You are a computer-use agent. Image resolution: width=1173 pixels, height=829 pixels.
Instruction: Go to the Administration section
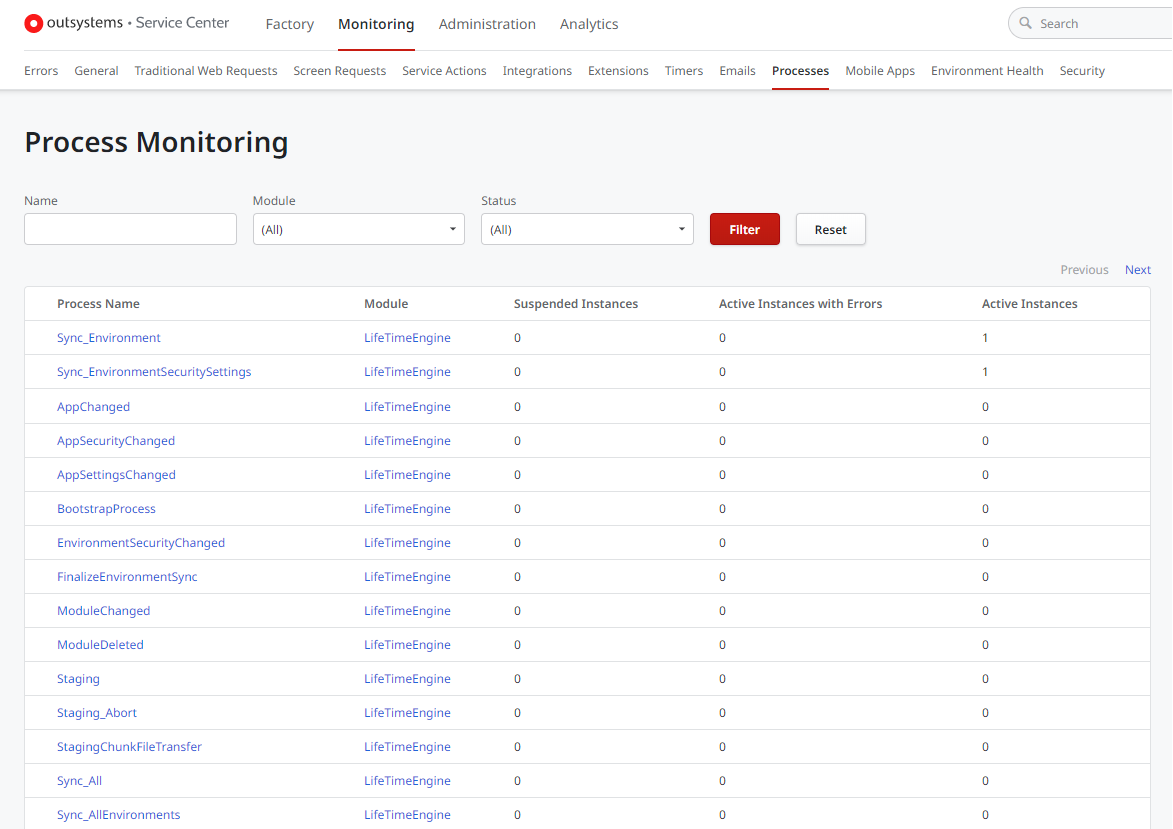pyautogui.click(x=487, y=24)
